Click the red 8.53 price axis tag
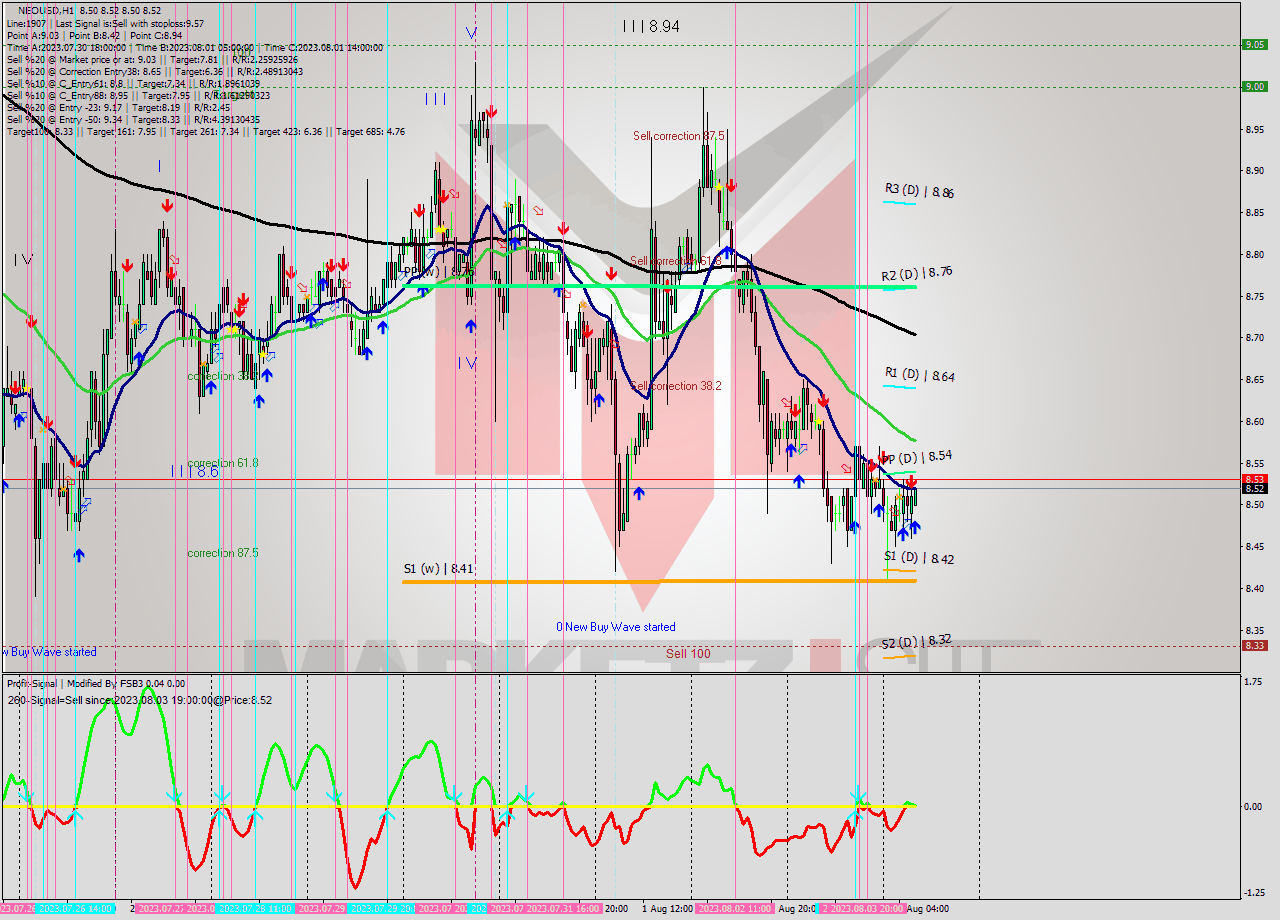Image resolution: width=1280 pixels, height=920 pixels. click(x=1254, y=479)
